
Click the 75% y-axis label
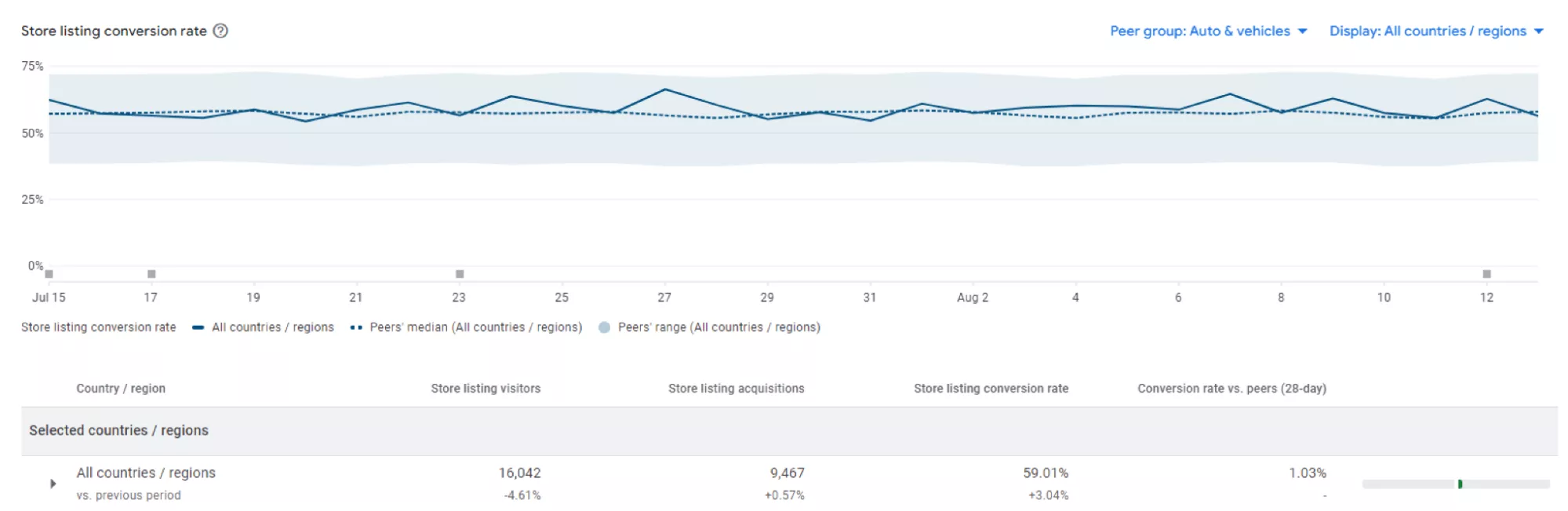[32, 66]
